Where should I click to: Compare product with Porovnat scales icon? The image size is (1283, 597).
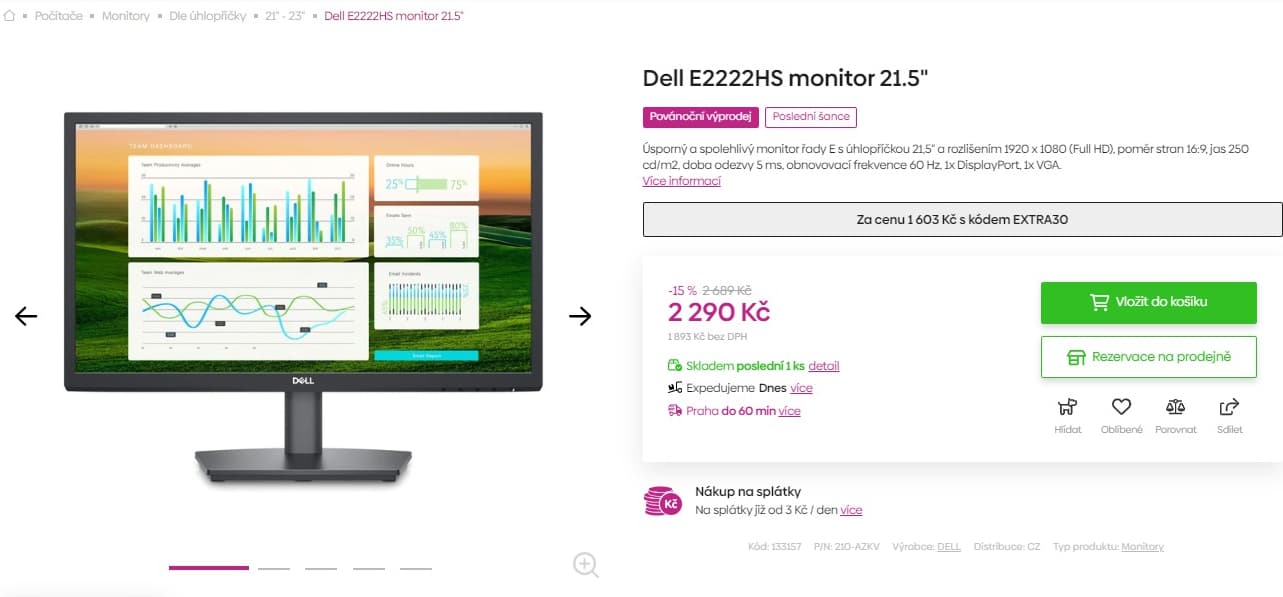click(x=1175, y=414)
